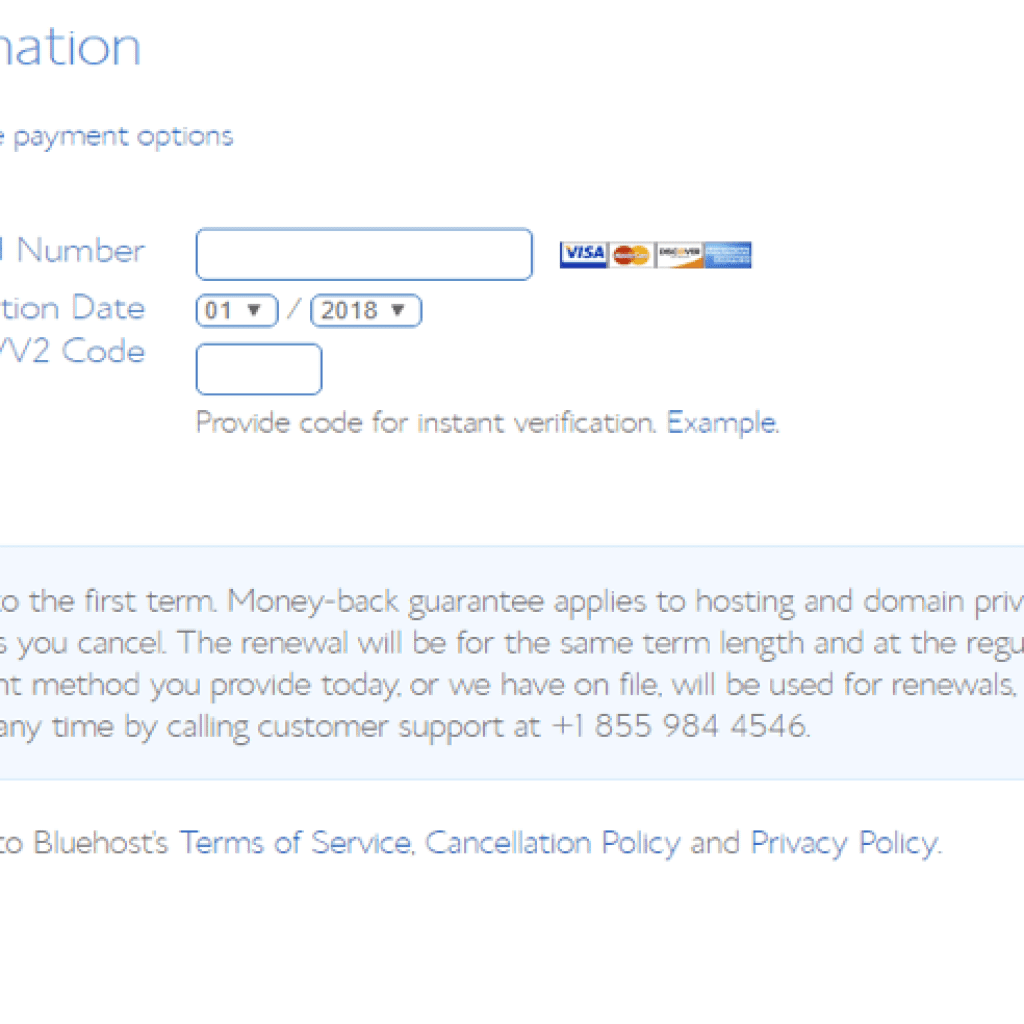Click the American Express card logo
This screenshot has height=1024, width=1024.
click(x=728, y=254)
